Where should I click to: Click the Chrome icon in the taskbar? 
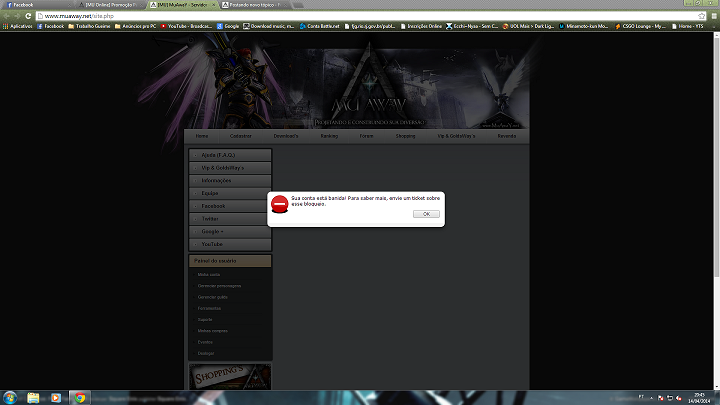tap(79, 397)
